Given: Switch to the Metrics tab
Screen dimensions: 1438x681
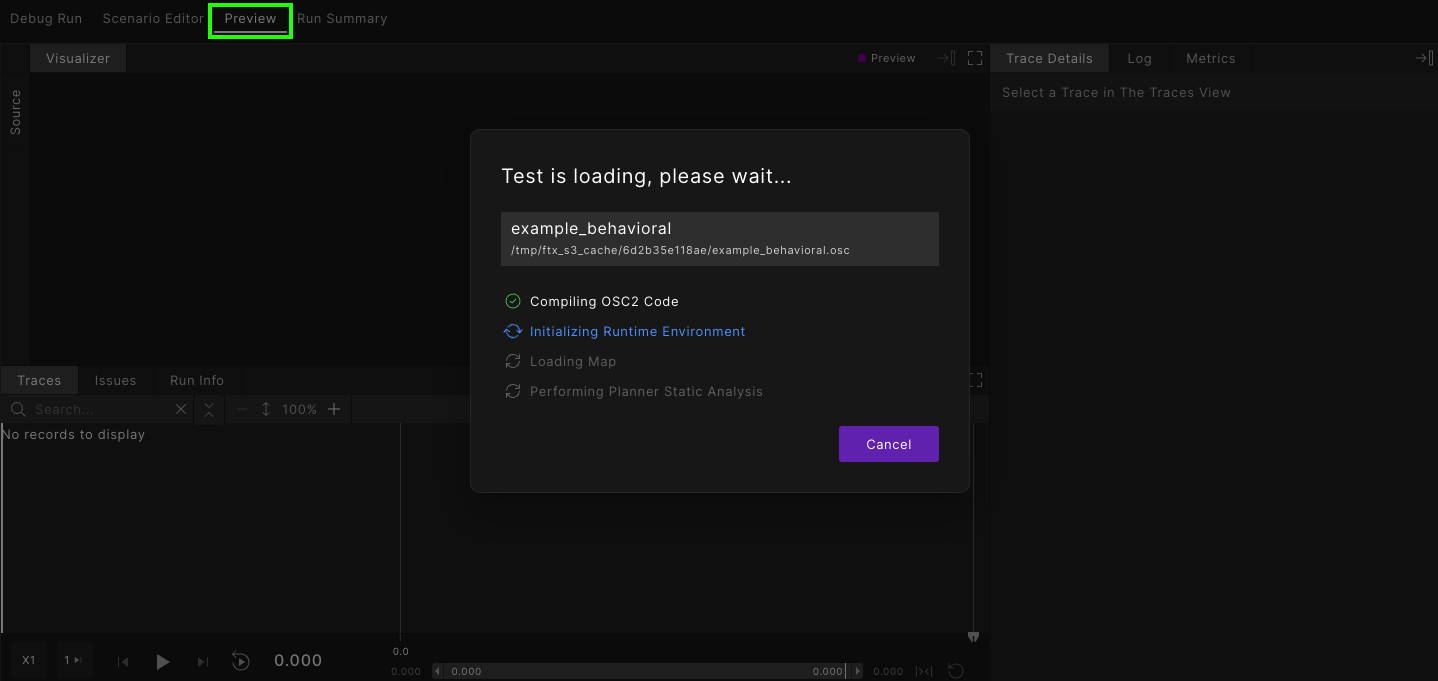Looking at the screenshot, I should [1210, 58].
